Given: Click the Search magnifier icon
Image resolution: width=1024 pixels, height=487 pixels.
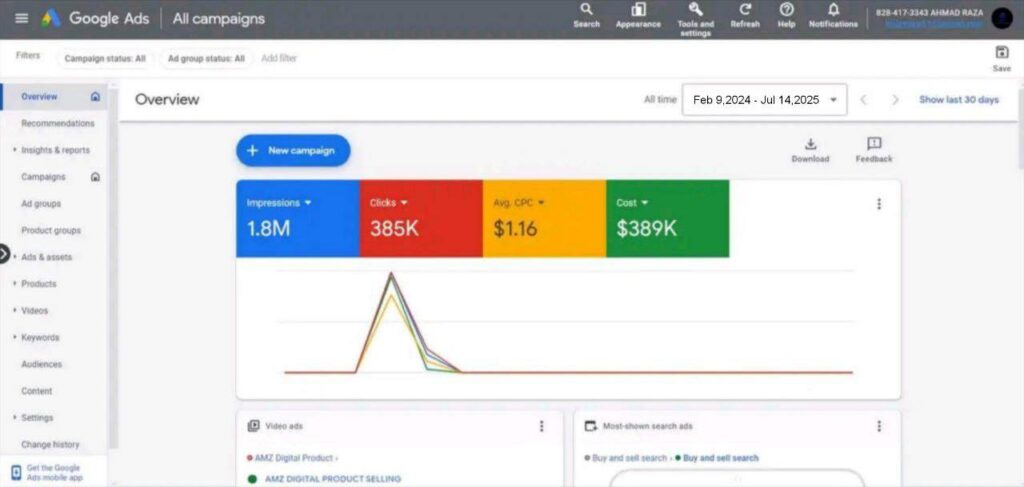Looking at the screenshot, I should click(586, 10).
